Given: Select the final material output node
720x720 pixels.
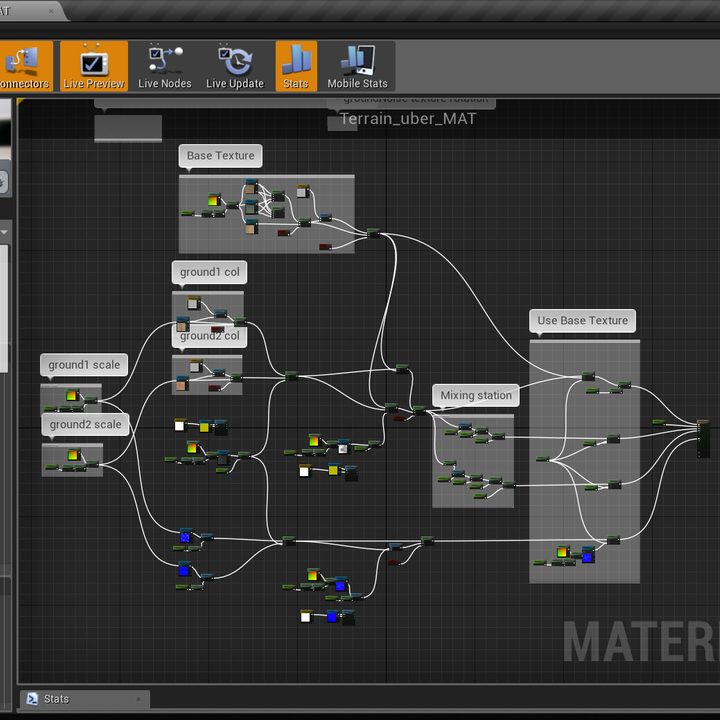Looking at the screenshot, I should click(x=703, y=439).
